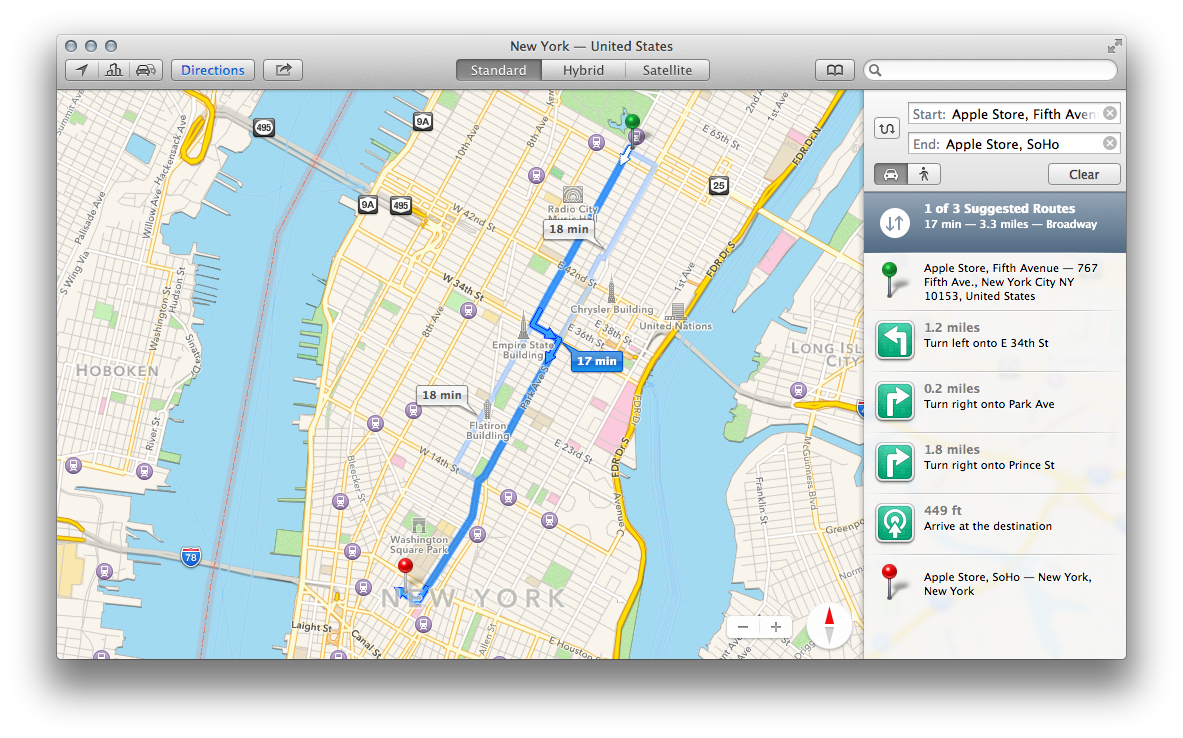Click the turn left onto E 34th St icon
Viewport: 1183px width, 738px height.
tap(895, 340)
